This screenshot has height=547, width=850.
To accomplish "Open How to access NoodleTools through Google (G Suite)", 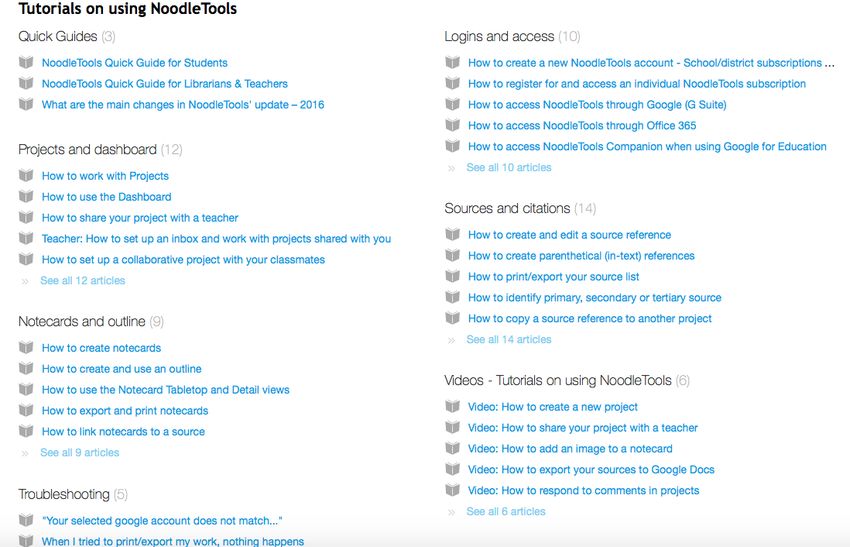I will point(597,105).
